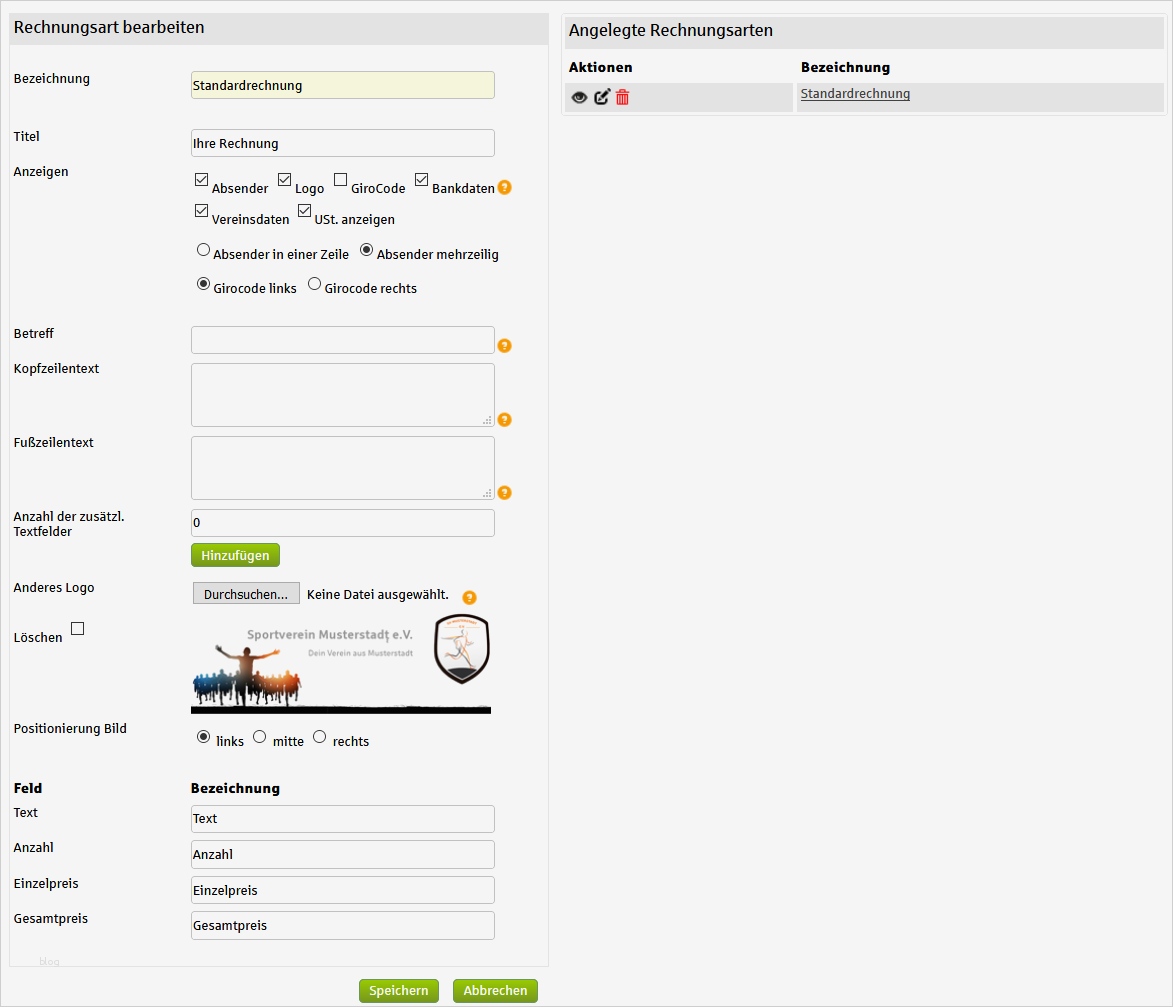Set image position to rechts

(x=319, y=737)
